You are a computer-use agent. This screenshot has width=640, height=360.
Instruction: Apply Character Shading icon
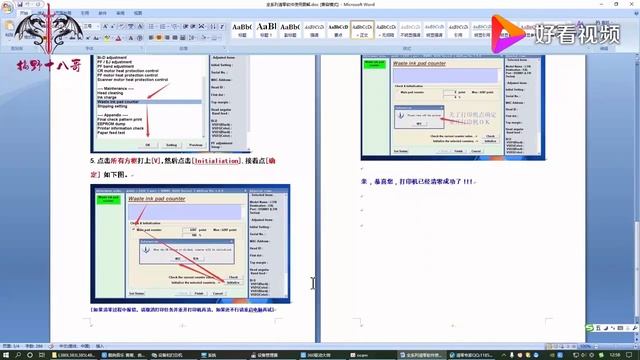pos(131,38)
